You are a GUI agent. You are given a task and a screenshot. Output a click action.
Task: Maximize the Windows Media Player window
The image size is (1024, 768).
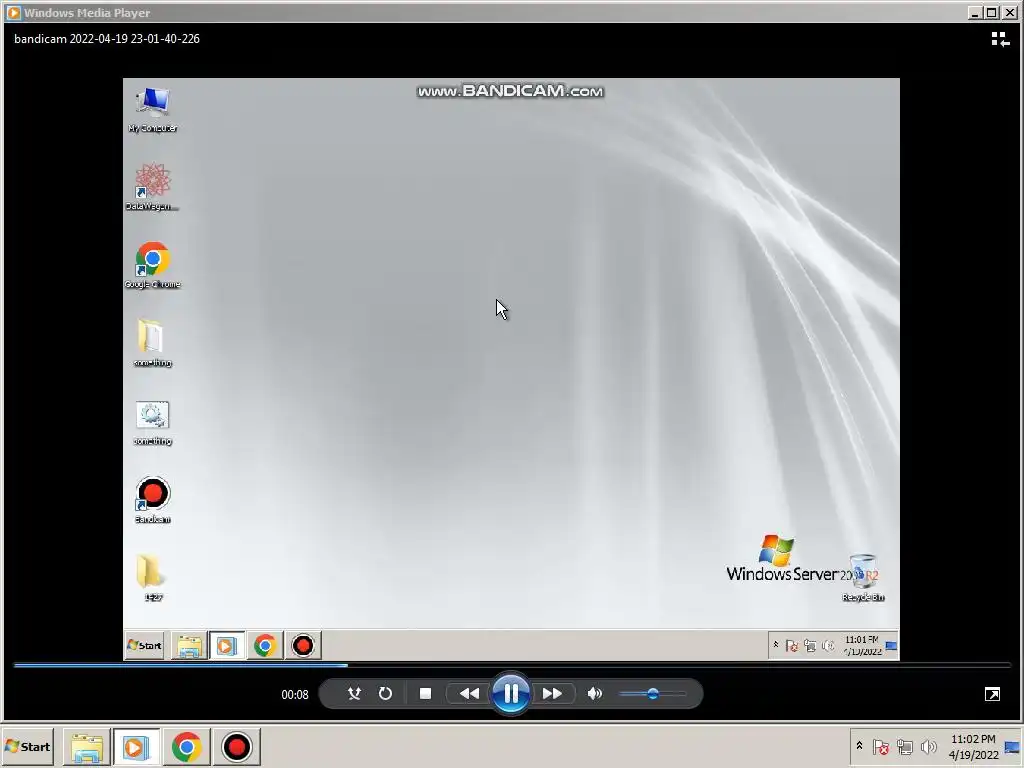[991, 12]
